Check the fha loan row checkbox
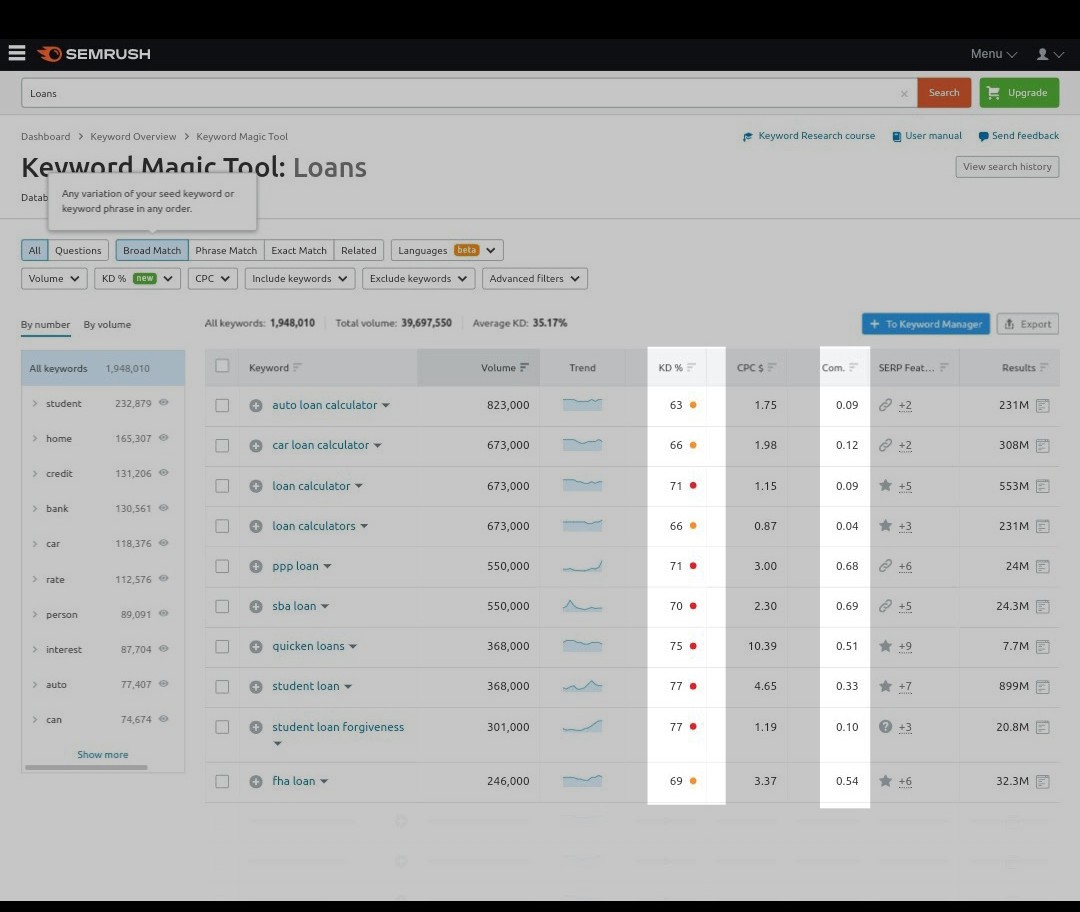The image size is (1080, 912). point(222,781)
